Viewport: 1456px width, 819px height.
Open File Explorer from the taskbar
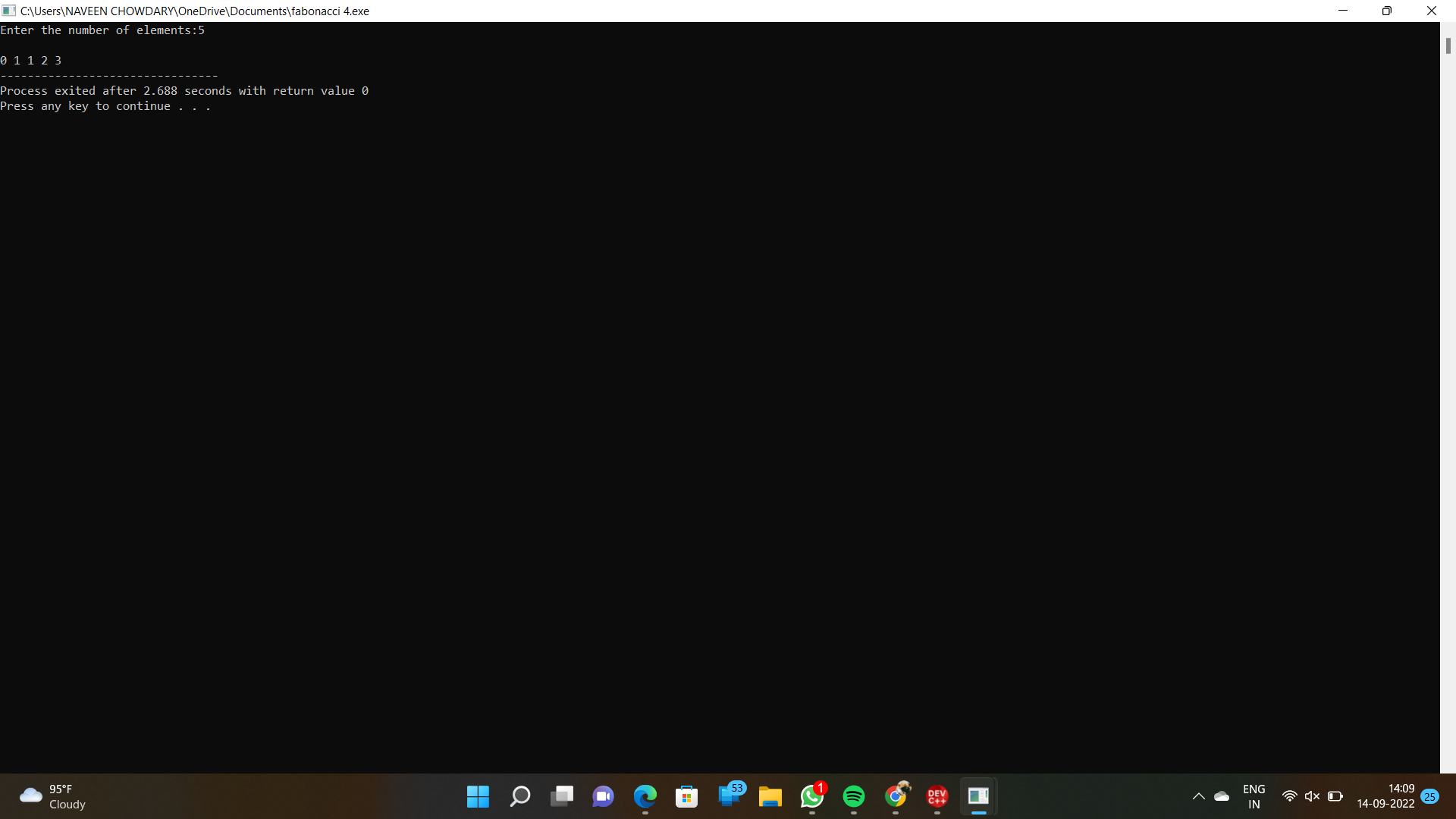pyautogui.click(x=770, y=796)
